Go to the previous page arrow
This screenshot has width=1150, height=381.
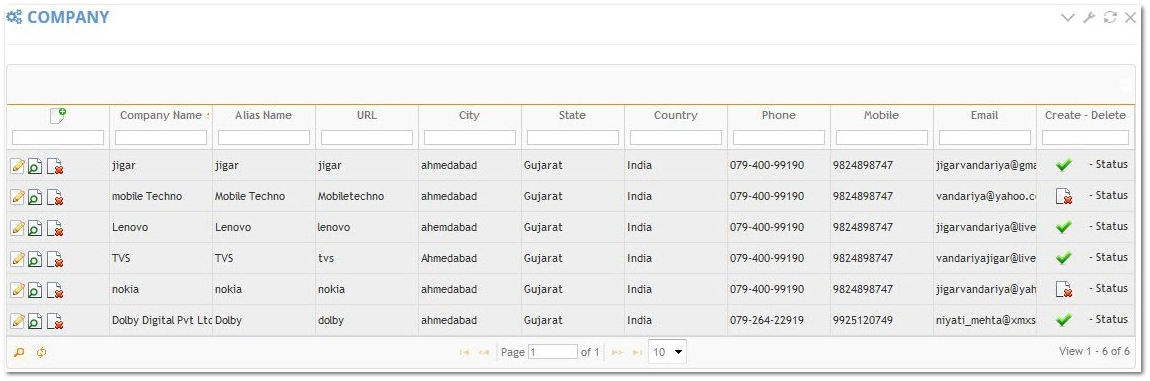483,352
